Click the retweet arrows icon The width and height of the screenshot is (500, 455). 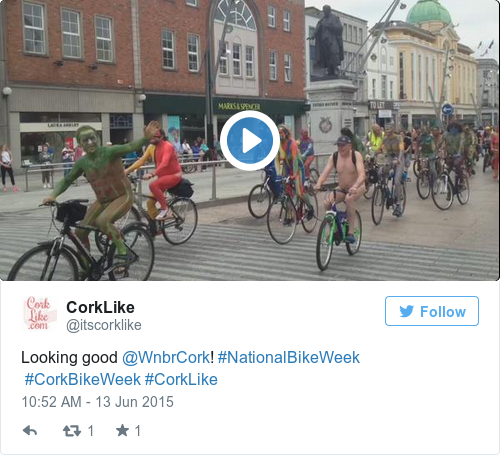[72, 431]
